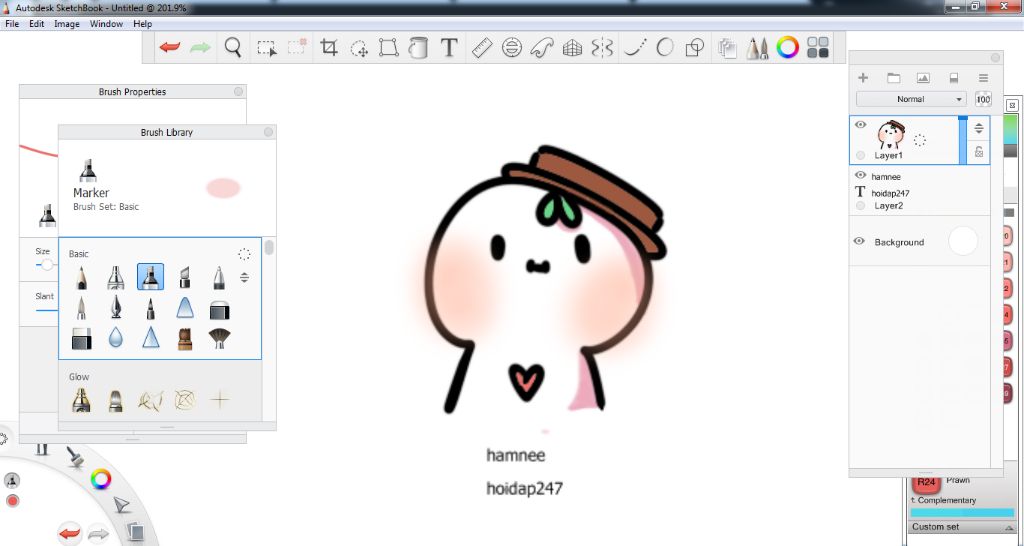The image size is (1024, 546).
Task: Open the Brush Palette from the toolbar
Action: [x=757, y=48]
